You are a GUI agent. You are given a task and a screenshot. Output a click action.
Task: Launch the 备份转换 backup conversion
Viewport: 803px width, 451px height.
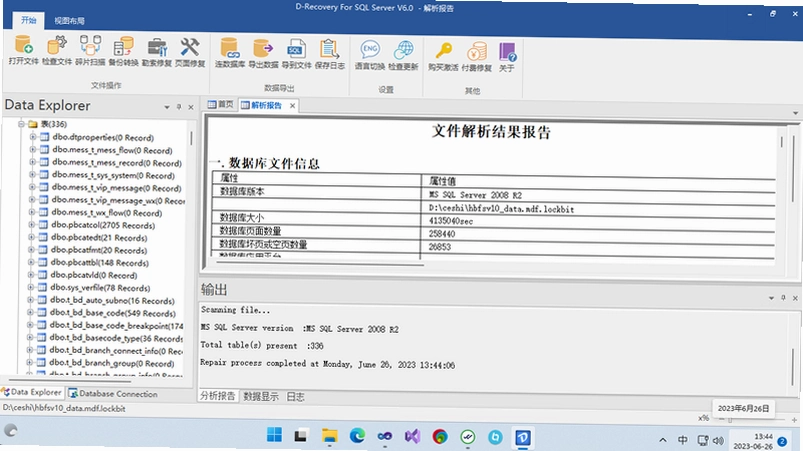(x=123, y=51)
